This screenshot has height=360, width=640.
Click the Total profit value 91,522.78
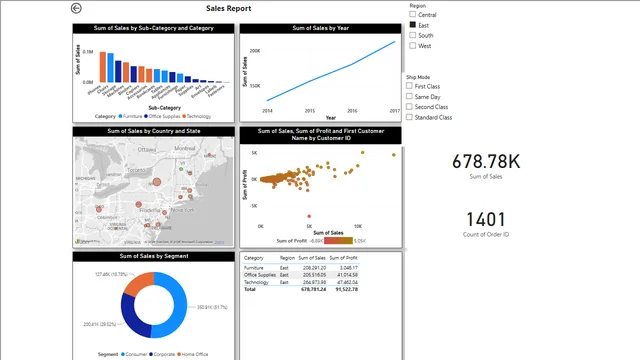347,289
